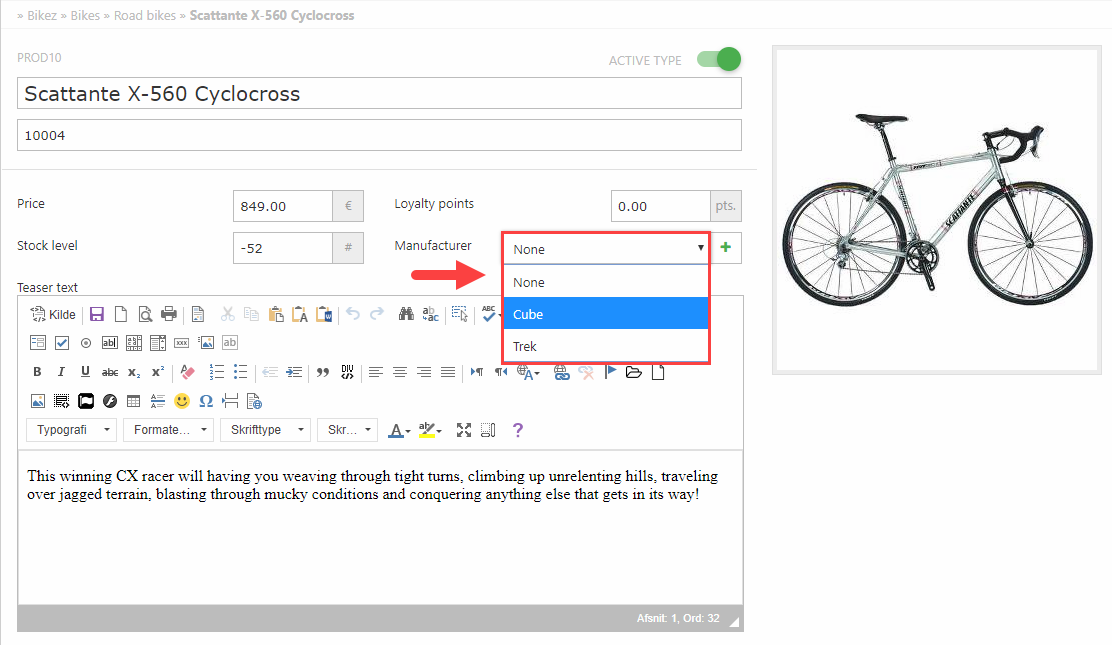Image resolution: width=1112 pixels, height=645 pixels.
Task: Insert a smiley with the emoji icon
Action: pyautogui.click(x=182, y=401)
